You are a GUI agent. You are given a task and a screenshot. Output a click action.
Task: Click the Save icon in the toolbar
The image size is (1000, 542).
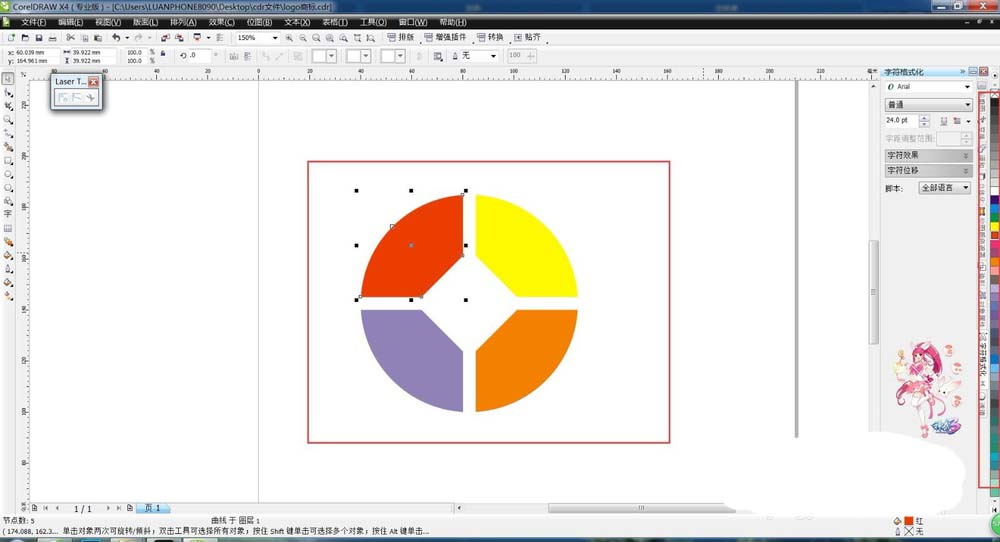coord(38,38)
